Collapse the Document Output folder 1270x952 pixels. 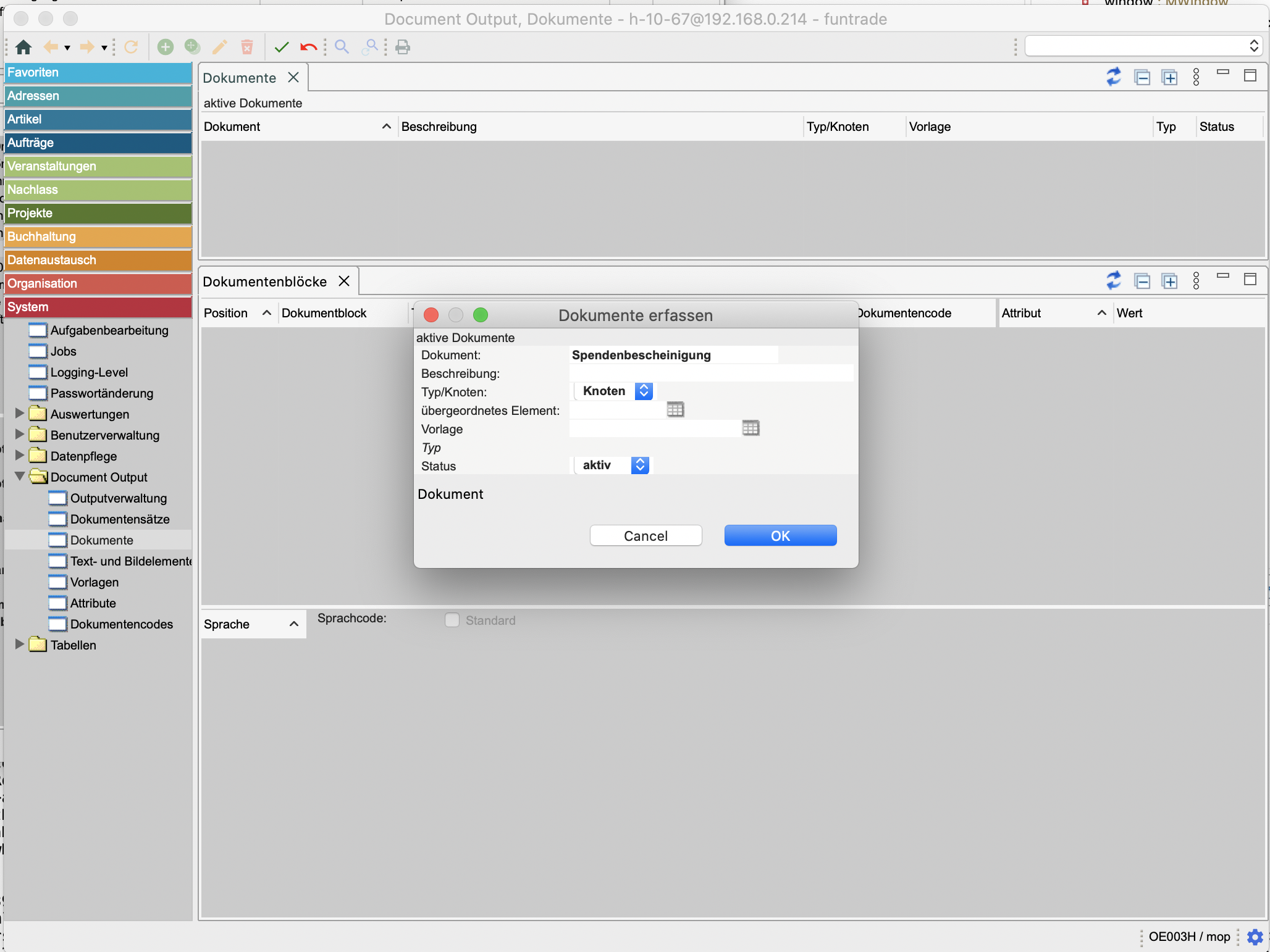20,476
